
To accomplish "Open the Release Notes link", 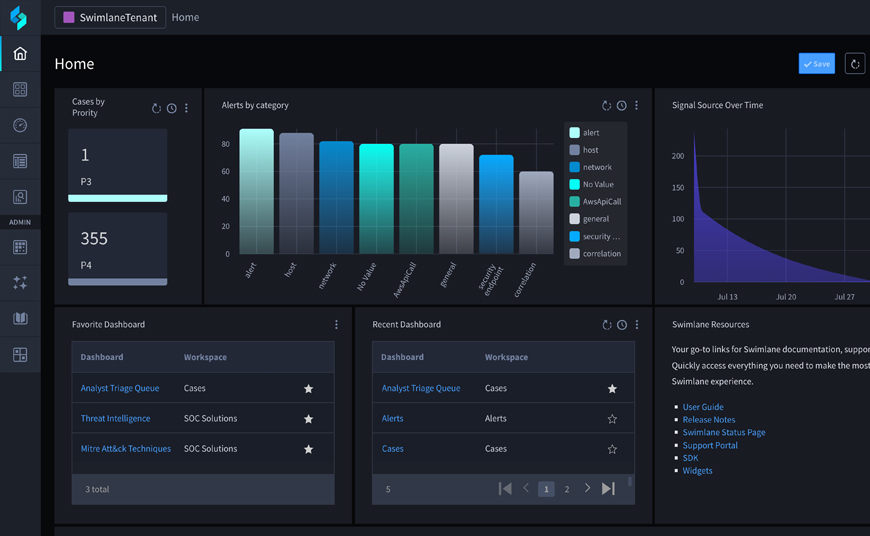I will (709, 419).
